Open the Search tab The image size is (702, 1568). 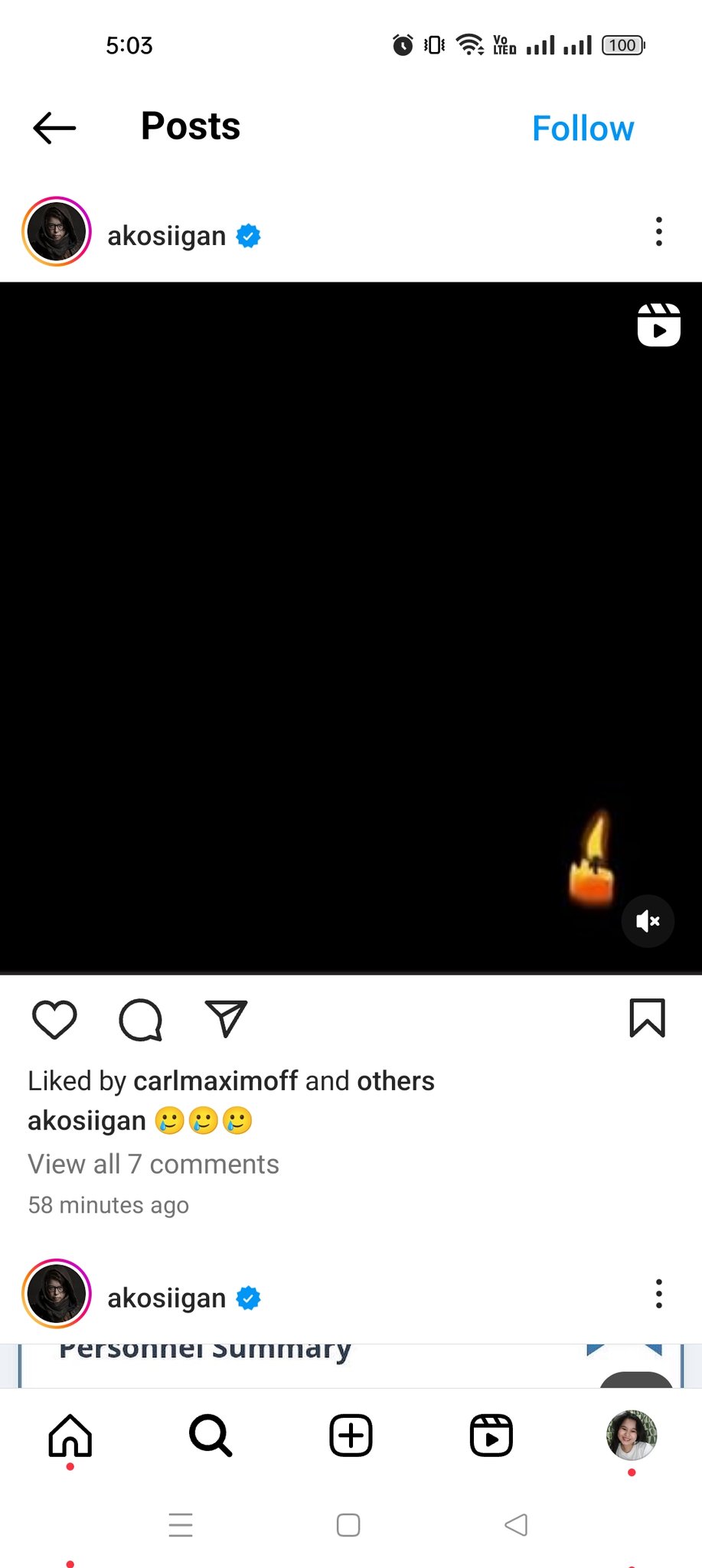(211, 1435)
